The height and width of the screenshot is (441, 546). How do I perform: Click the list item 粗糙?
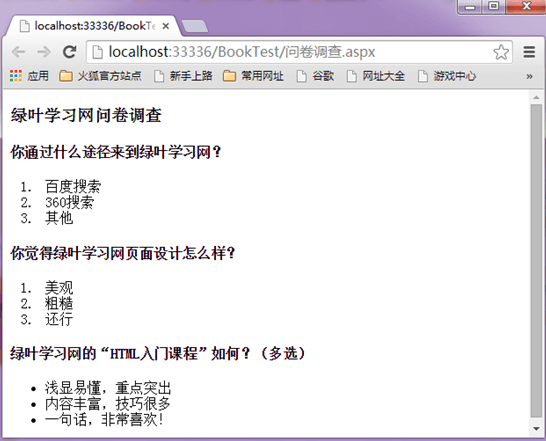click(x=59, y=303)
